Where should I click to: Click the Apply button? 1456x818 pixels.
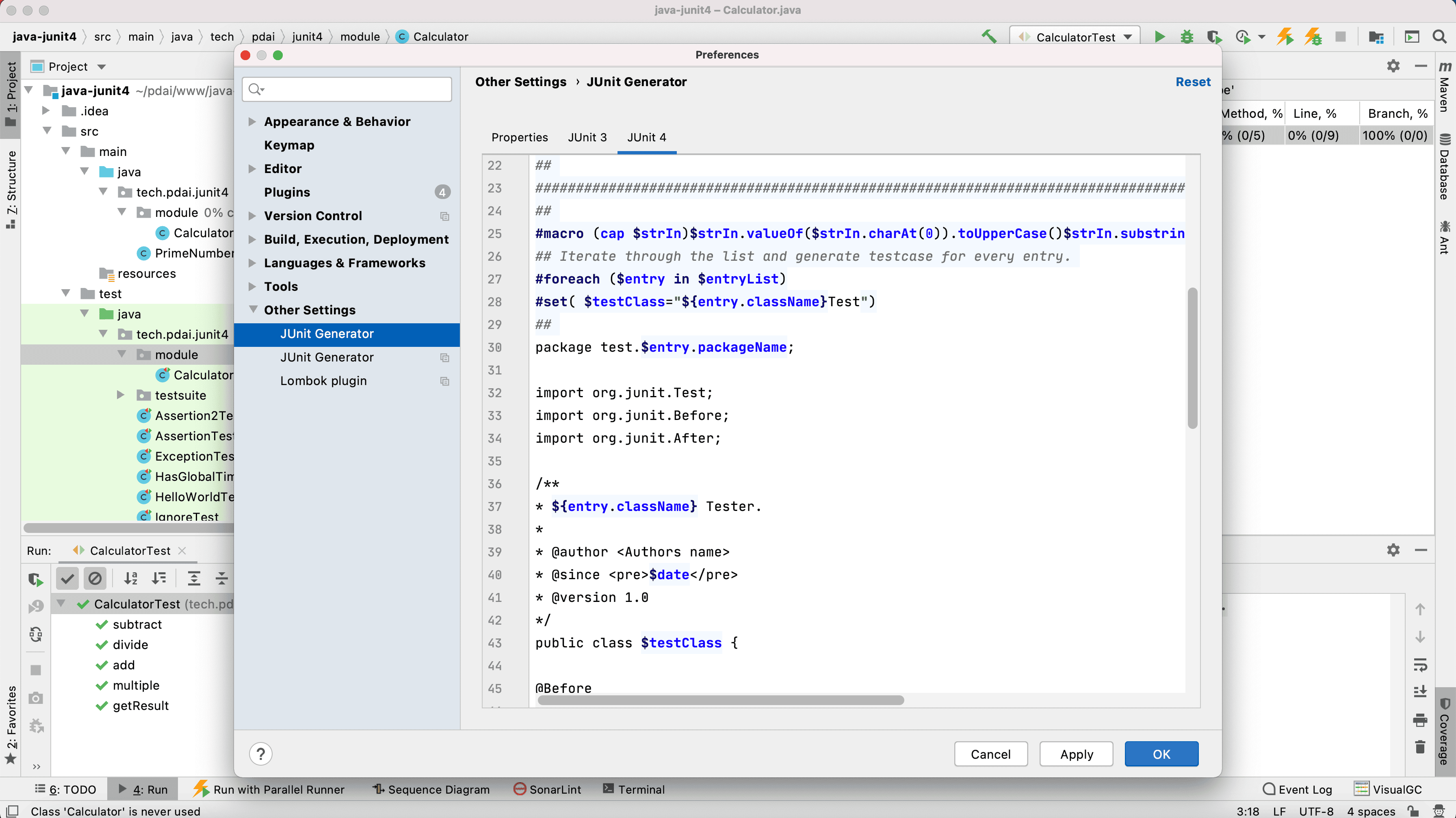(1076, 753)
